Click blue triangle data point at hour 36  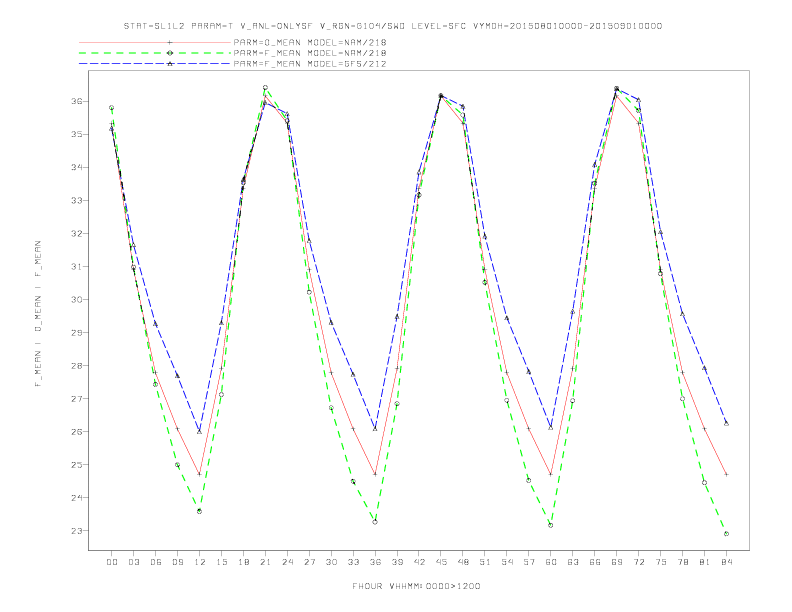[375, 429]
